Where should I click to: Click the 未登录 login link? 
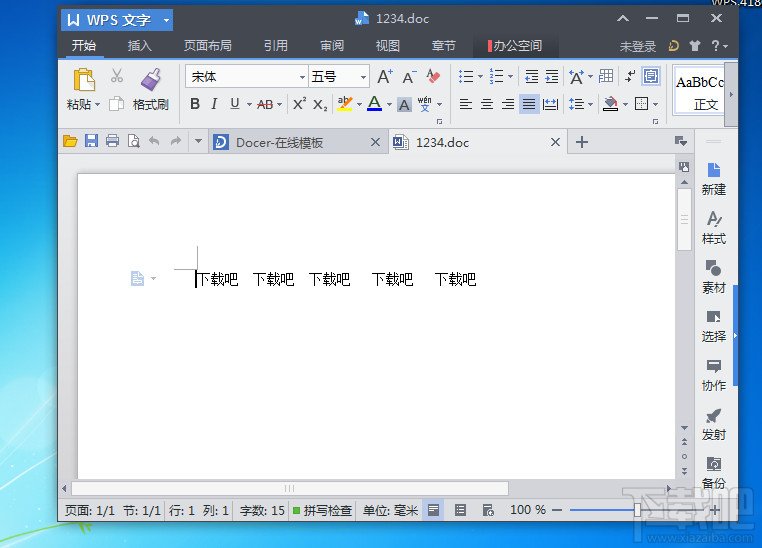637,46
